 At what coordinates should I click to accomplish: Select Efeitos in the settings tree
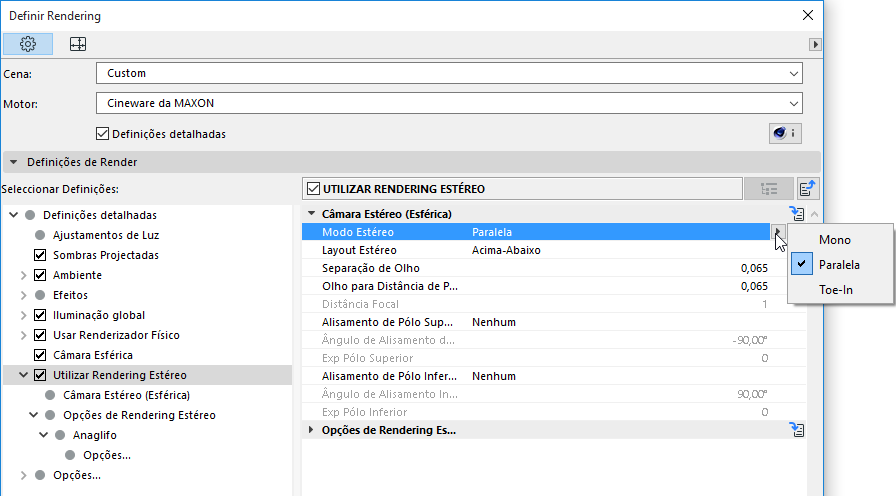pyautogui.click(x=70, y=295)
